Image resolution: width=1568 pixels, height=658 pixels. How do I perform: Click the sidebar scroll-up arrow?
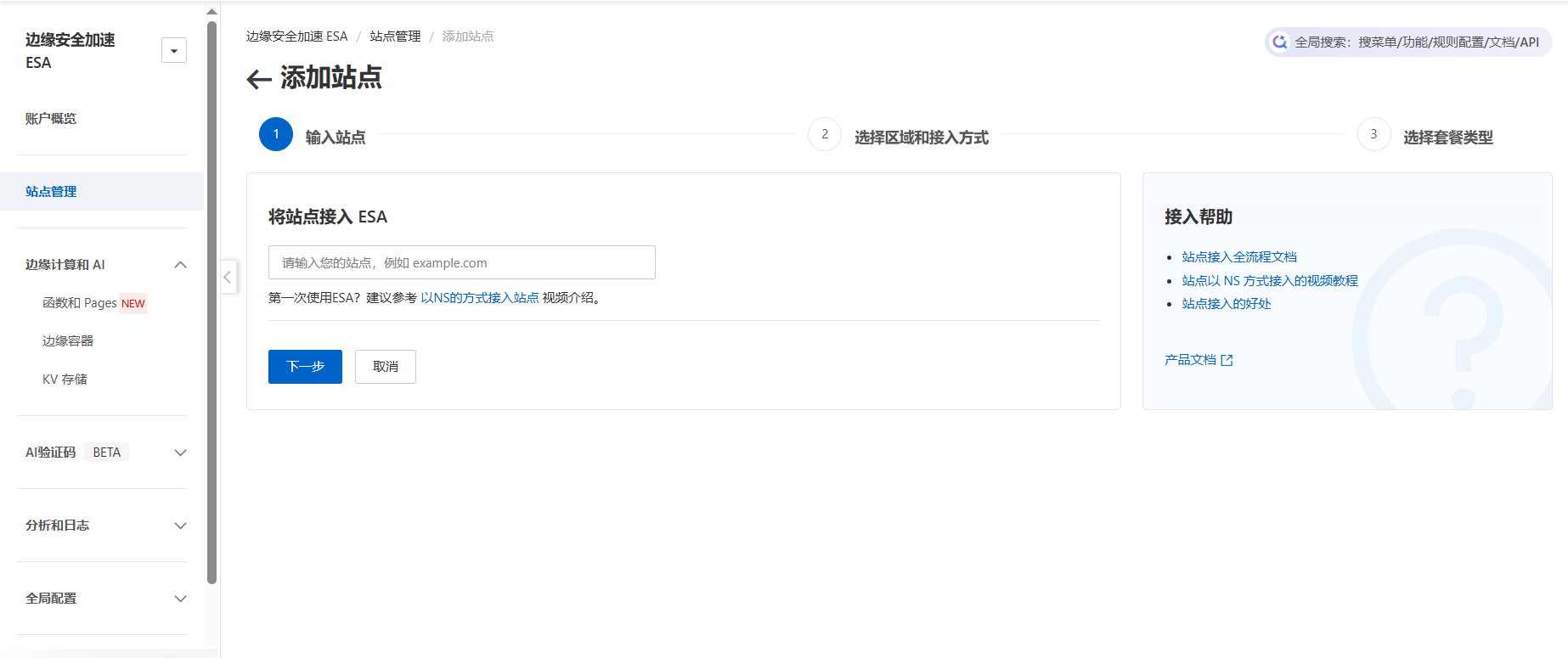click(212, 12)
